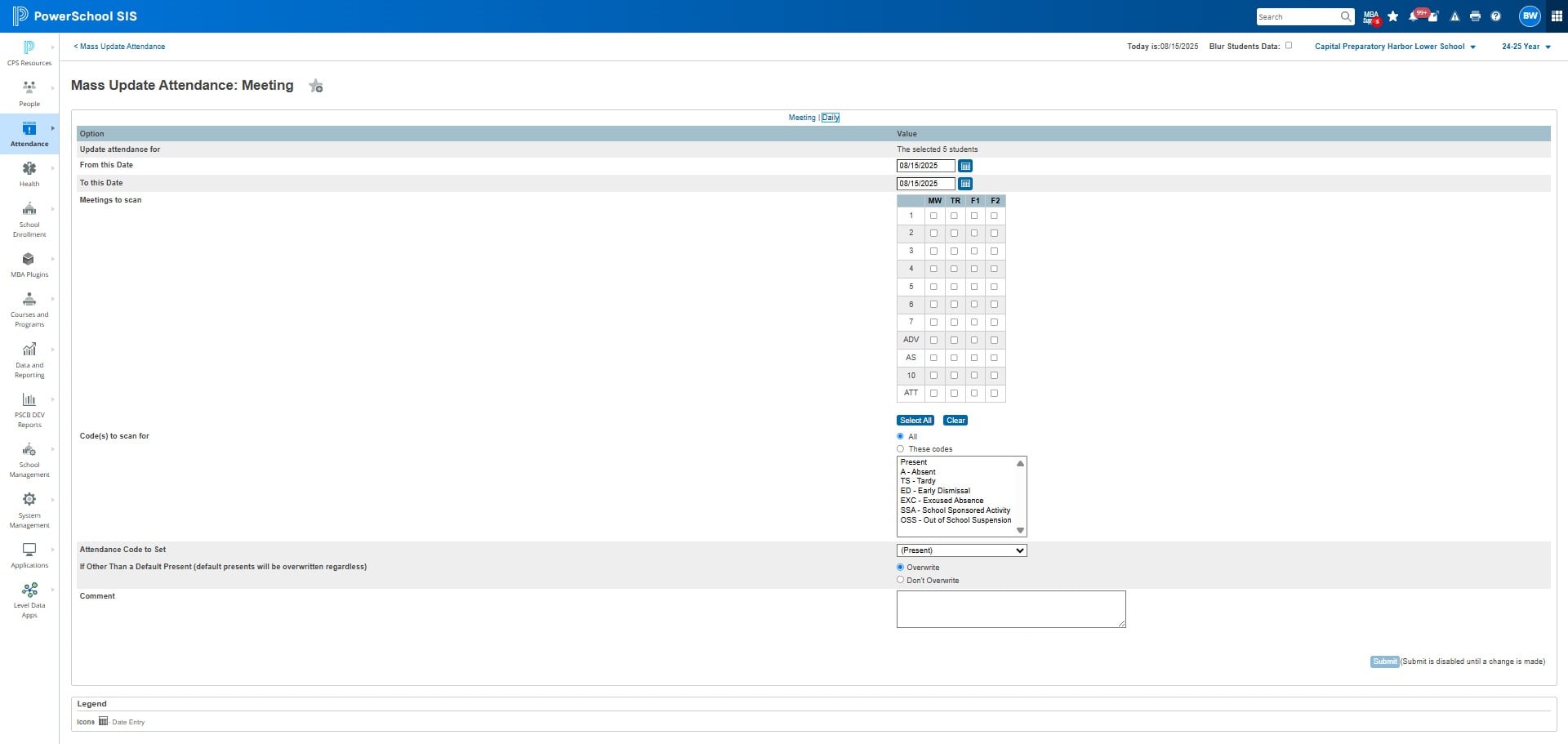Open the apps grid icon
The width and height of the screenshot is (1568, 744).
pos(1557,16)
